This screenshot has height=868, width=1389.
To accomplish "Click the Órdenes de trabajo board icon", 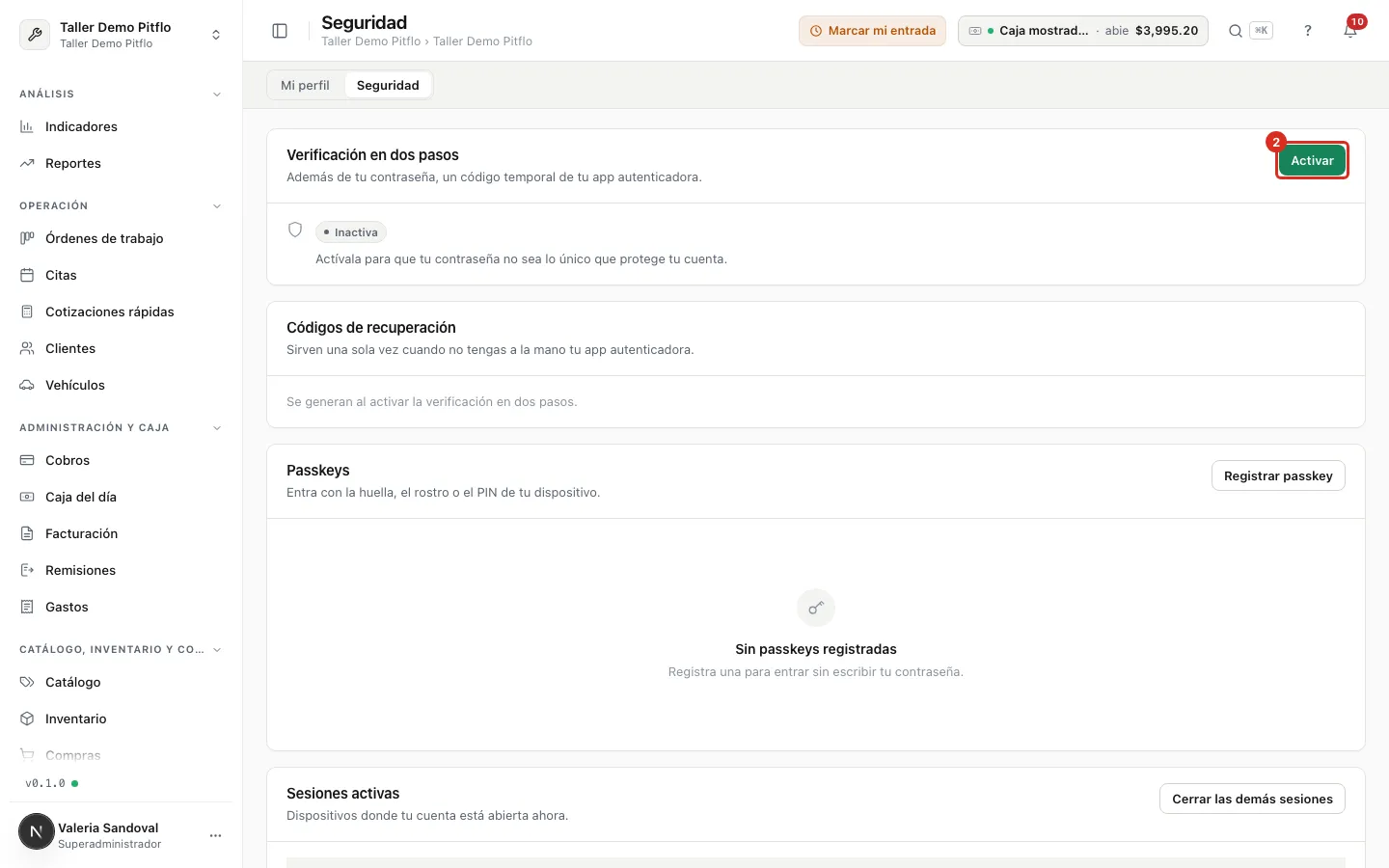I will pos(27,238).
